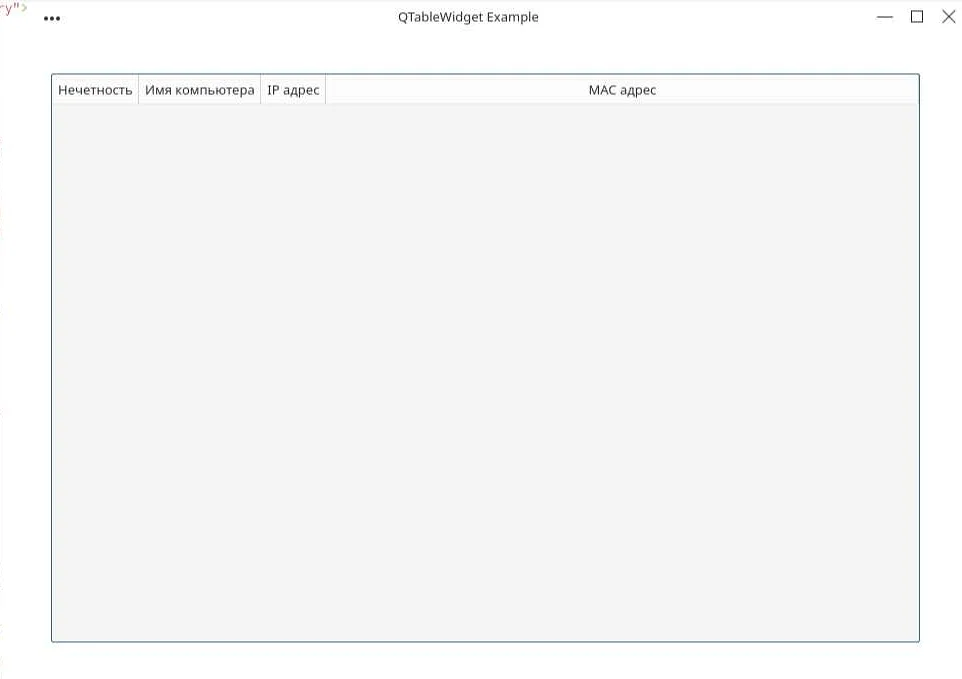
Task: Click the Имя компьютера column header
Action: pyautogui.click(x=199, y=90)
